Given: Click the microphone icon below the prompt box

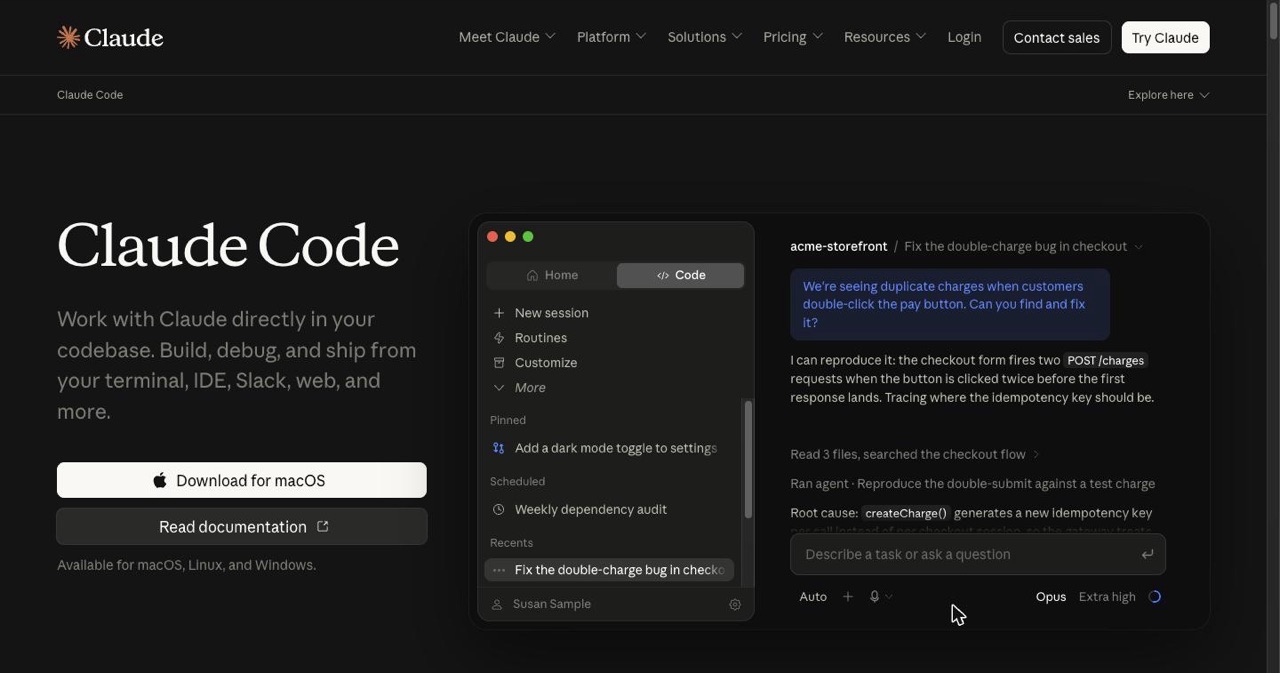Looking at the screenshot, I should coord(874,597).
